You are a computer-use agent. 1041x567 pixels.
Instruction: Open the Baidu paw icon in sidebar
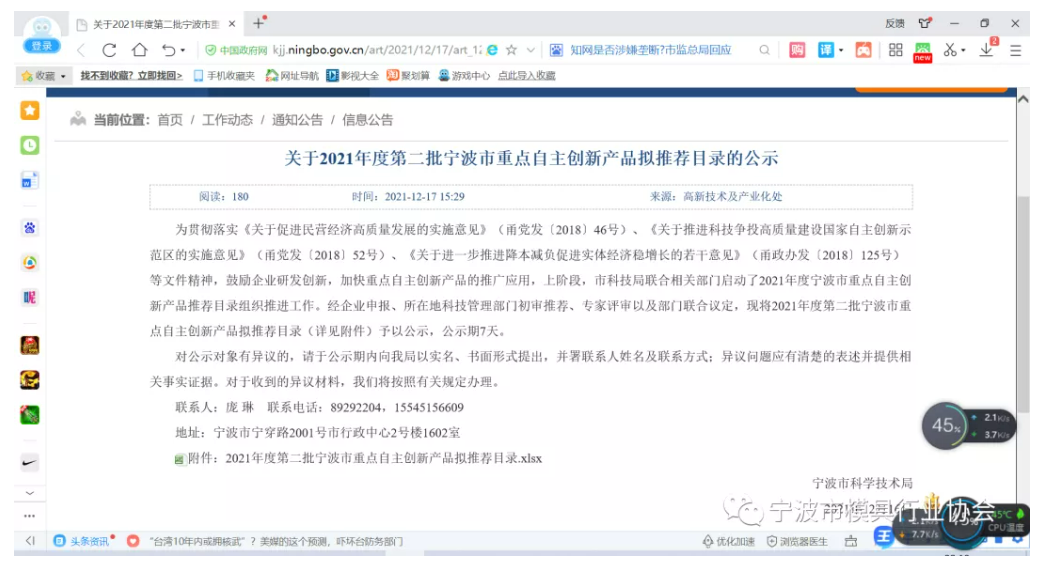30,227
